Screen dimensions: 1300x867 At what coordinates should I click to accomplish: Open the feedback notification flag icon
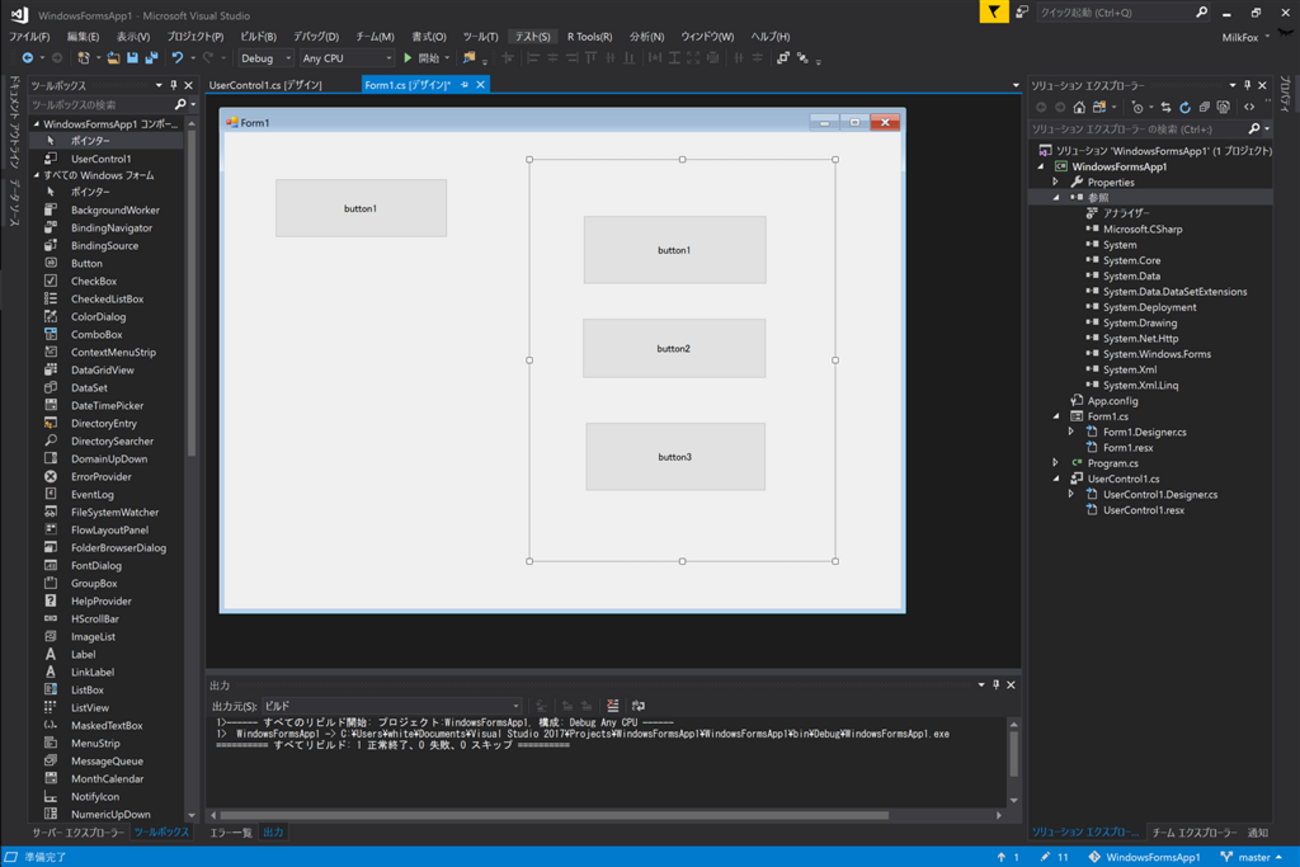coord(993,13)
